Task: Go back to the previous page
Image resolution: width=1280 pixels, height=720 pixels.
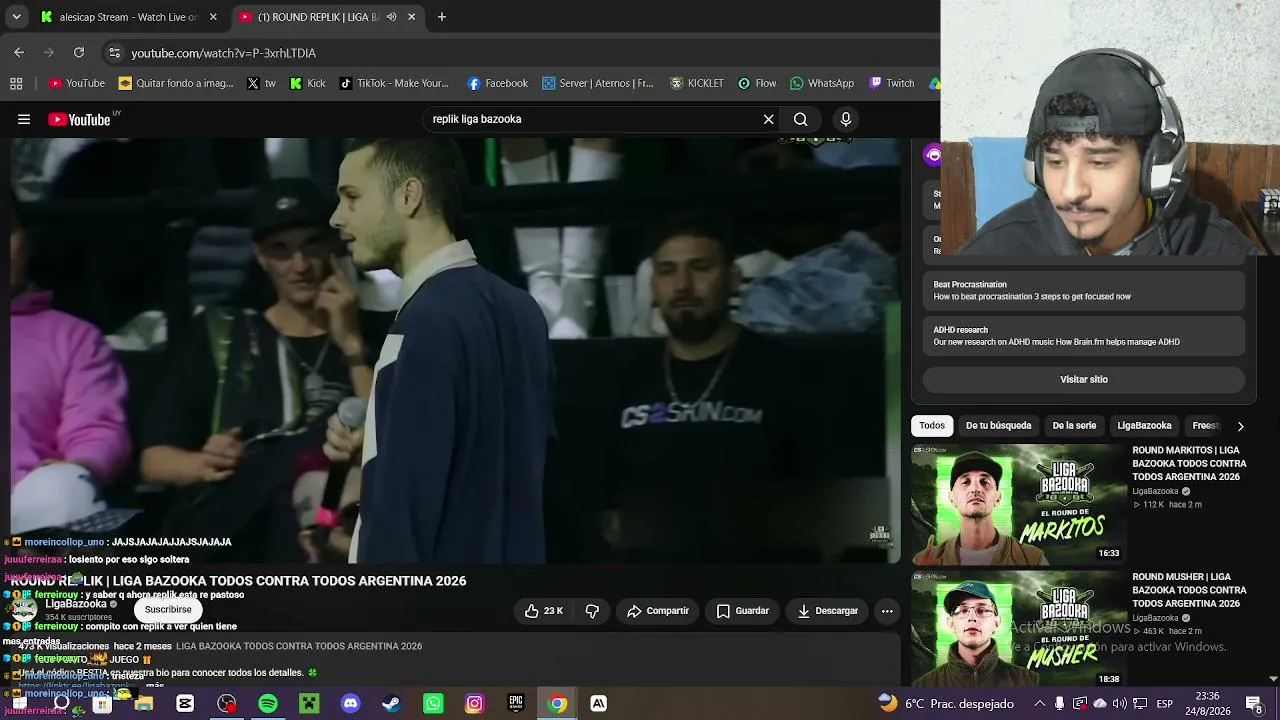Action: click(19, 52)
